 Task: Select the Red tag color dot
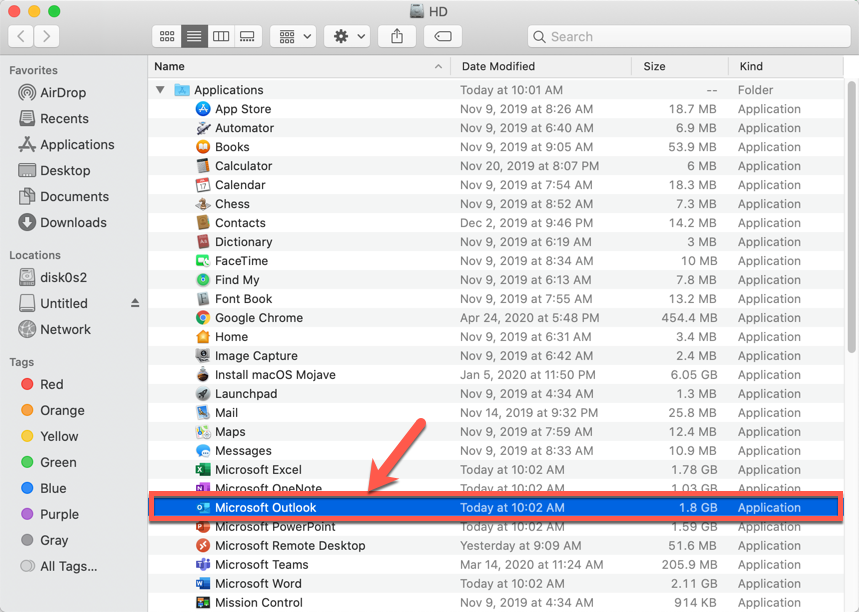tap(28, 384)
